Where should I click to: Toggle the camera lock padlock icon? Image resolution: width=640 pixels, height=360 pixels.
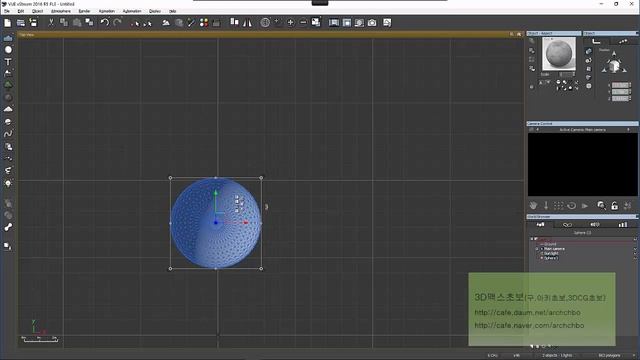click(614, 206)
